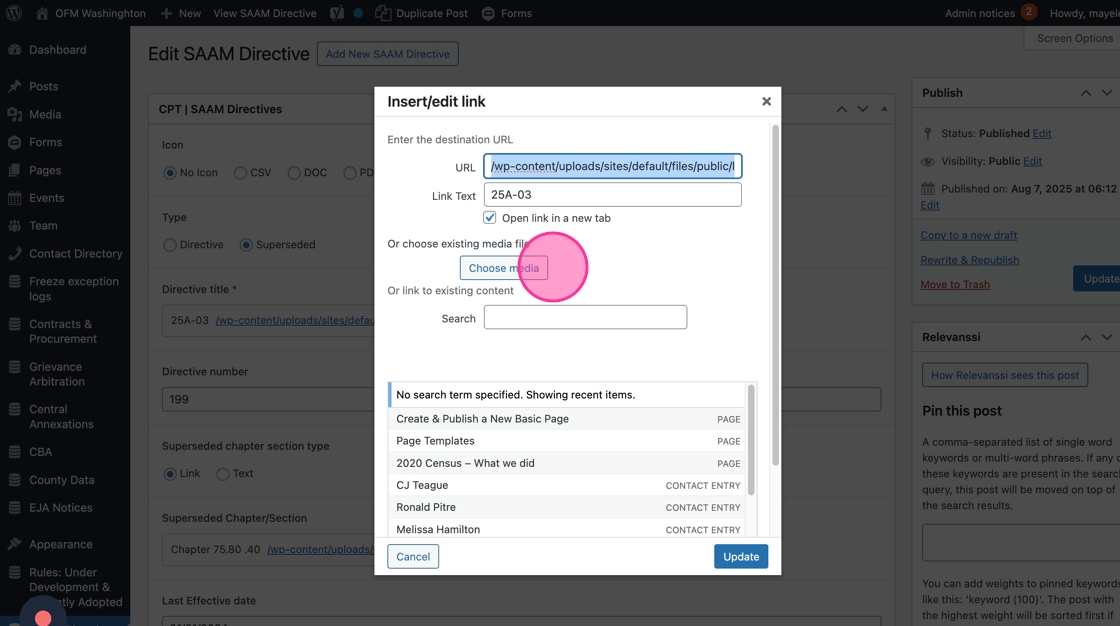Open Dashboard from sidebar

click(57, 50)
